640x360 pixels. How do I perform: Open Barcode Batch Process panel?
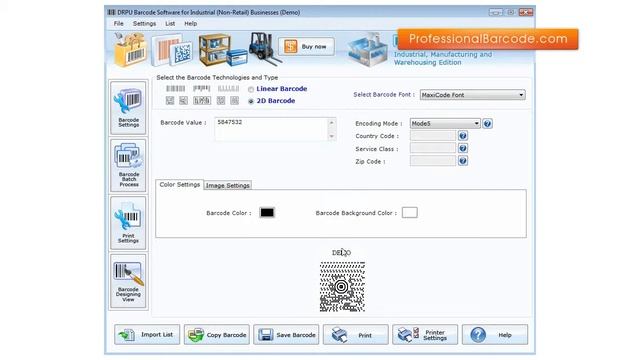pyautogui.click(x=129, y=165)
